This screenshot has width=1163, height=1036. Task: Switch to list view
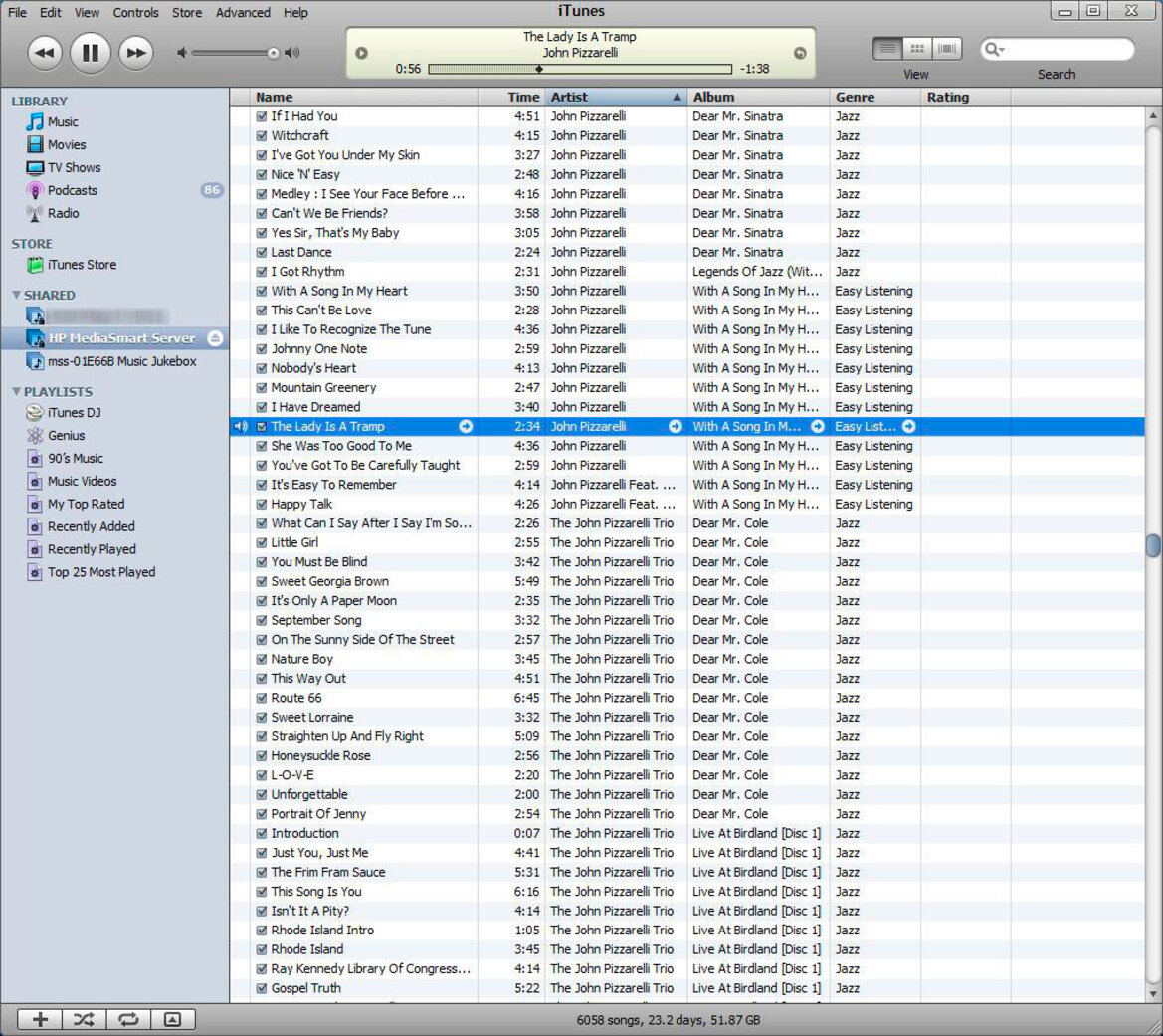(x=887, y=49)
